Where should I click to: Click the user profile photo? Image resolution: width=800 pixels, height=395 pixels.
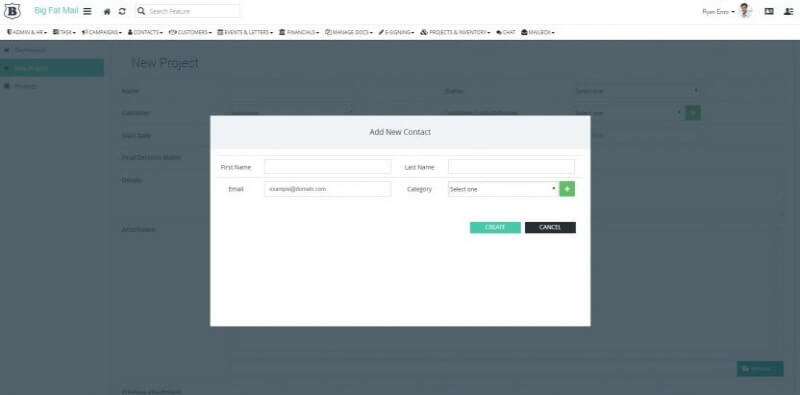tap(745, 11)
